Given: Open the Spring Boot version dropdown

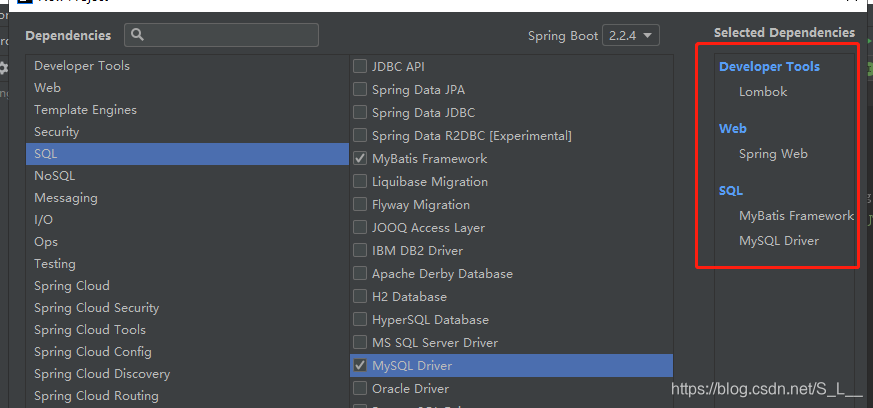Looking at the screenshot, I should [x=631, y=36].
